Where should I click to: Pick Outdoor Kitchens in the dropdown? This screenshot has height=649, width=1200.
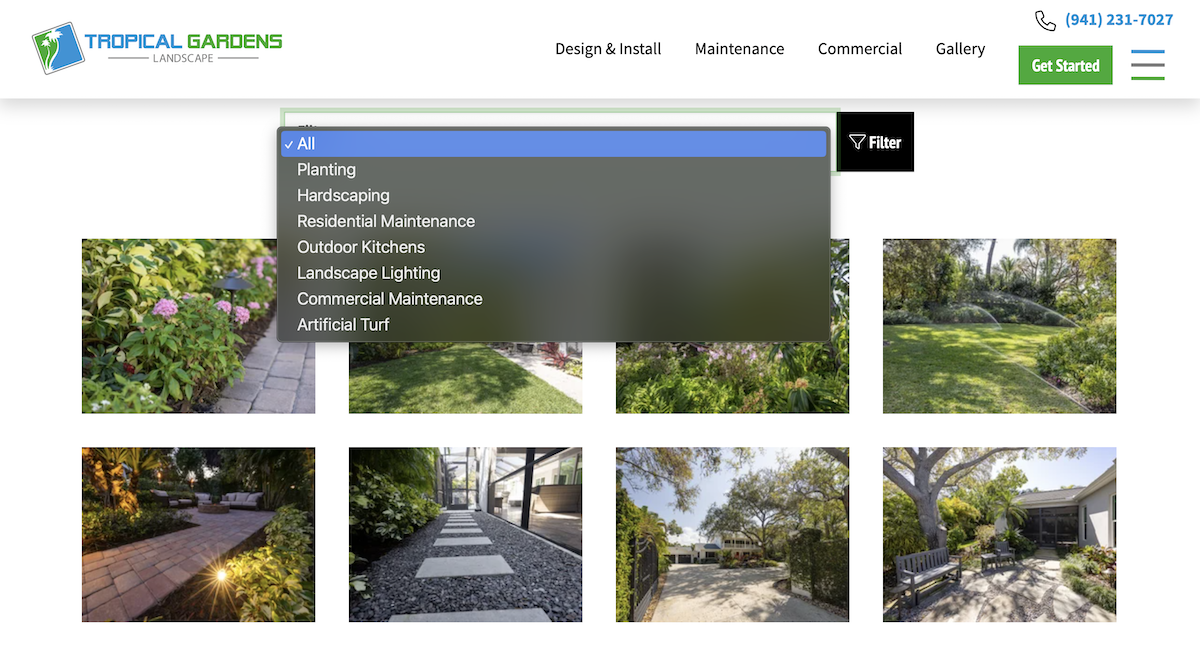[x=554, y=247]
